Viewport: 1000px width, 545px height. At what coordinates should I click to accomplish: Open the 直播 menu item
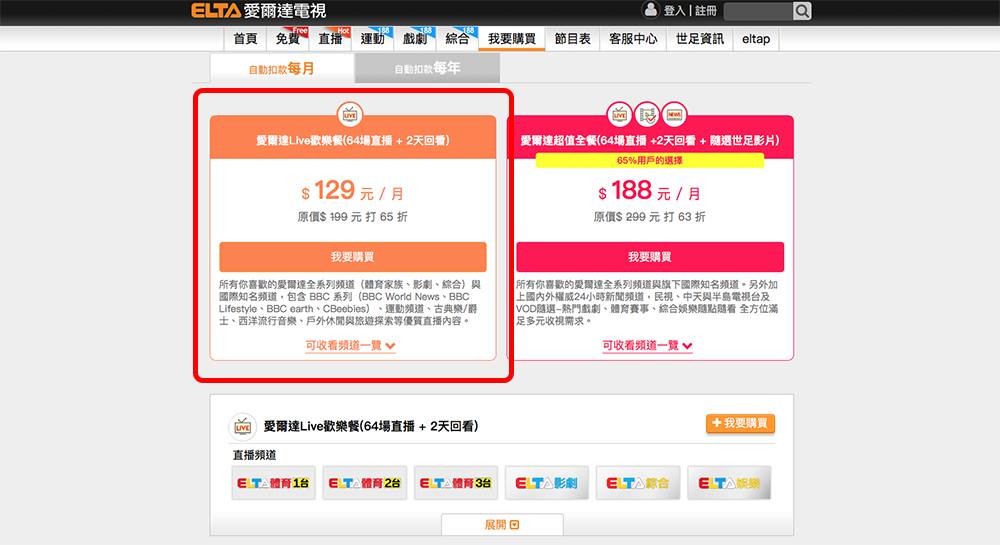coord(330,39)
